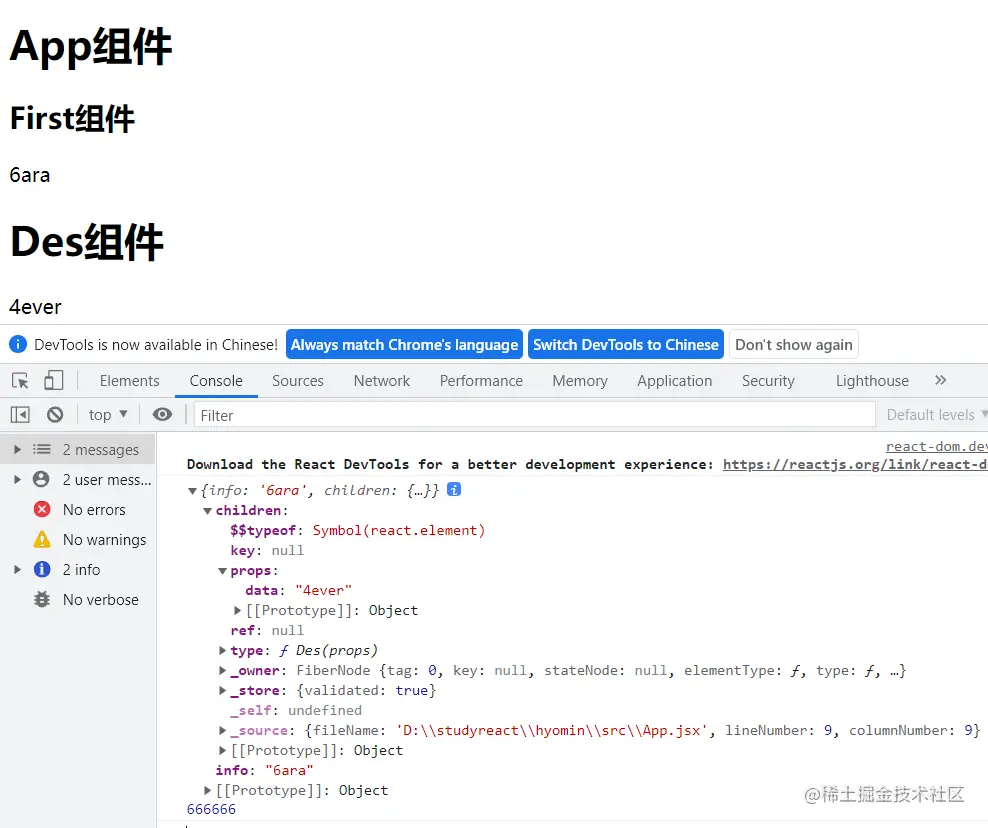Click the data: "4ever" value
Image resolution: width=988 pixels, height=828 pixels.
(x=323, y=590)
